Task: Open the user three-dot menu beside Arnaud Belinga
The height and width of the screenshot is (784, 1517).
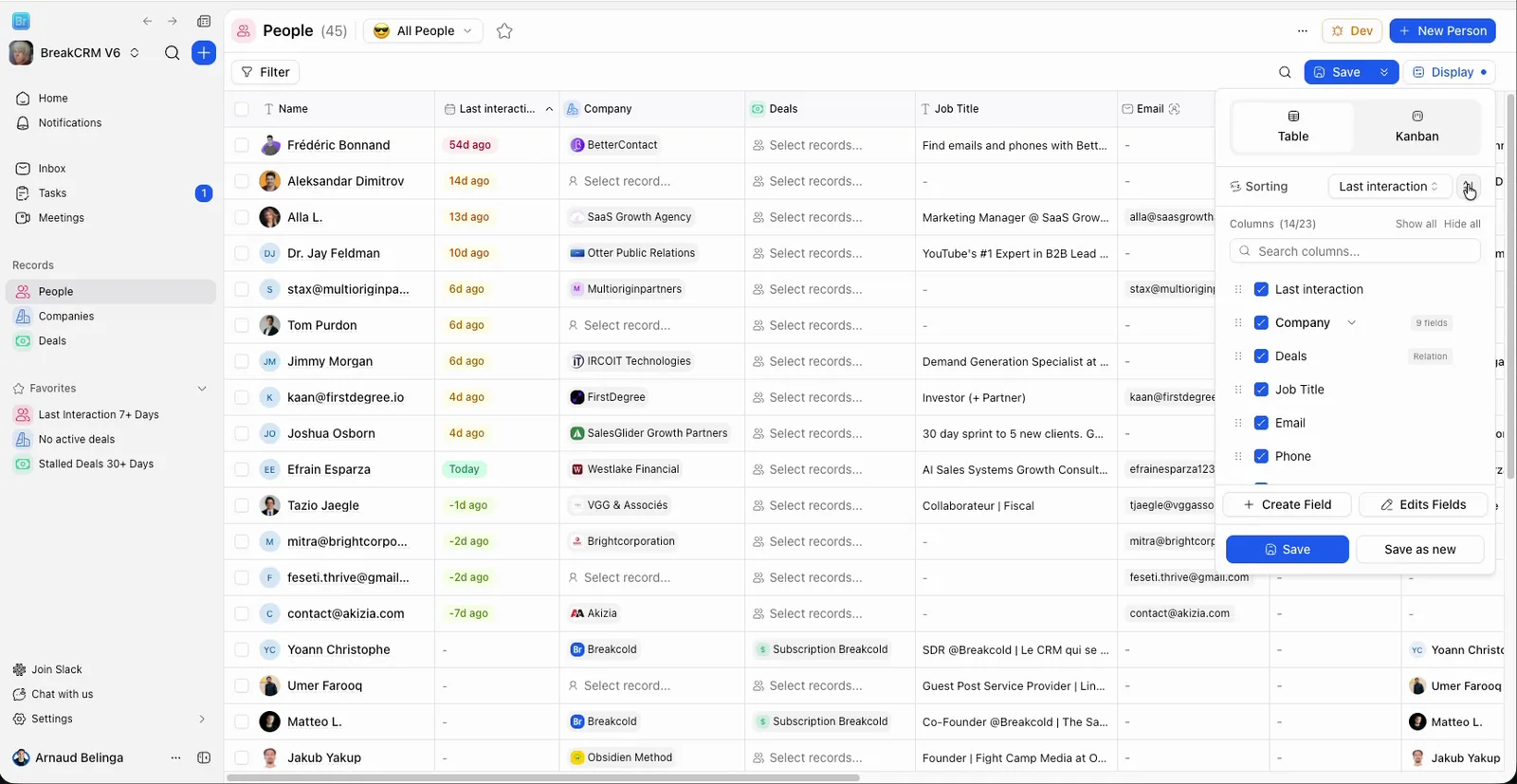Action: (175, 757)
